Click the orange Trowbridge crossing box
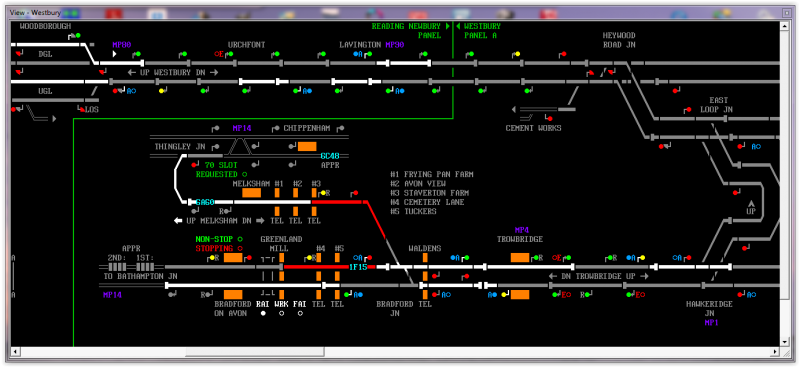The image size is (800, 367). tap(520, 257)
